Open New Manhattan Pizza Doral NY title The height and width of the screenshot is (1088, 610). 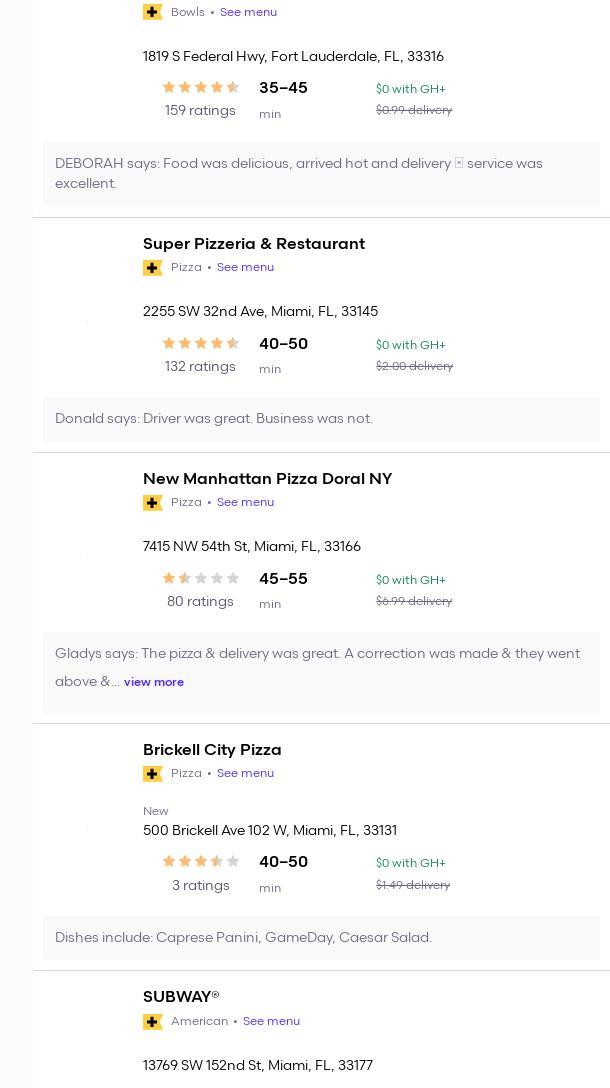click(267, 479)
